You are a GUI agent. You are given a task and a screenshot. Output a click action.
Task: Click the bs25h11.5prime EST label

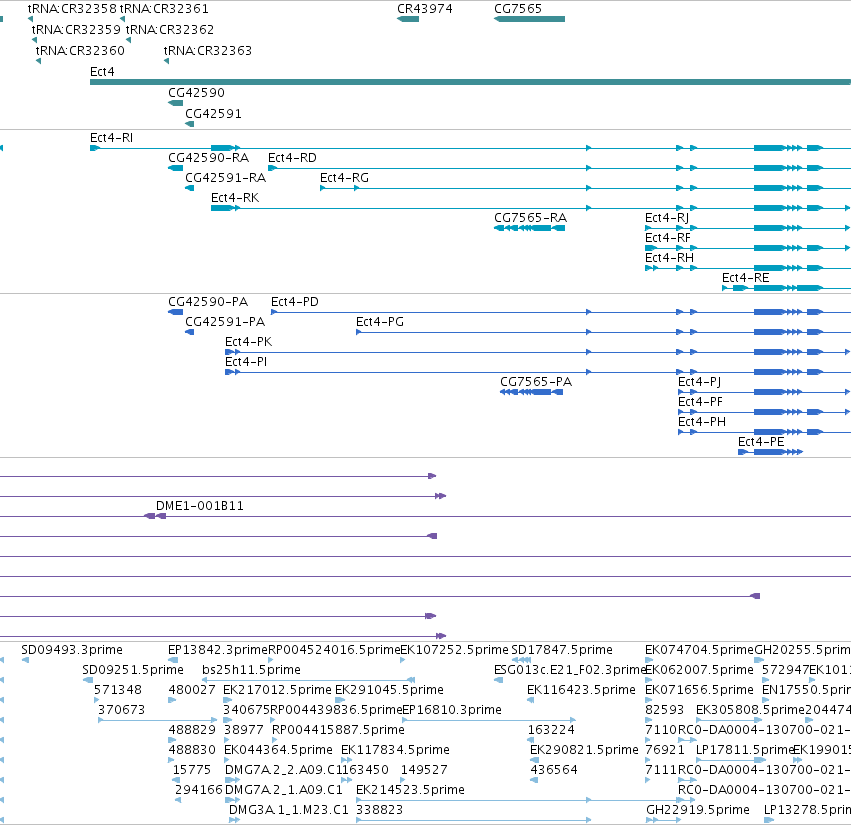(x=251, y=670)
